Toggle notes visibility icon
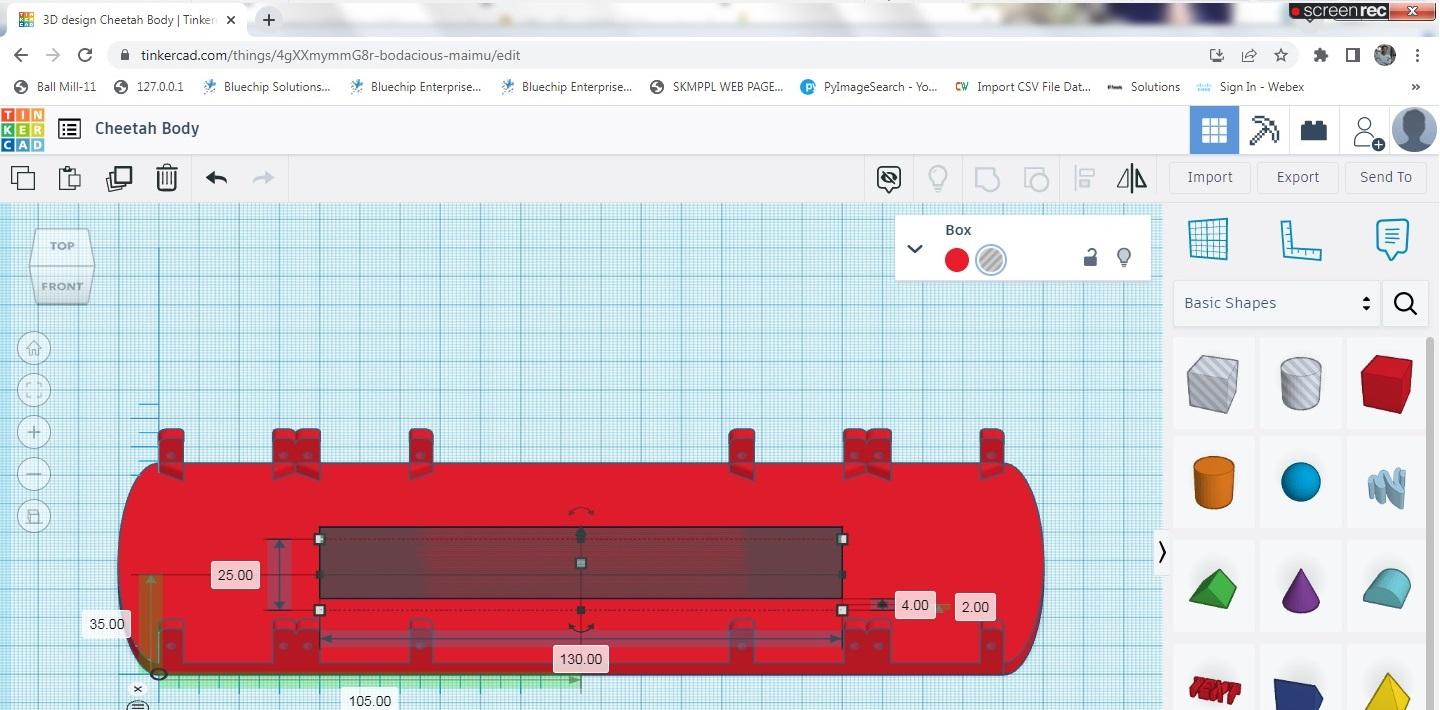 coord(888,179)
